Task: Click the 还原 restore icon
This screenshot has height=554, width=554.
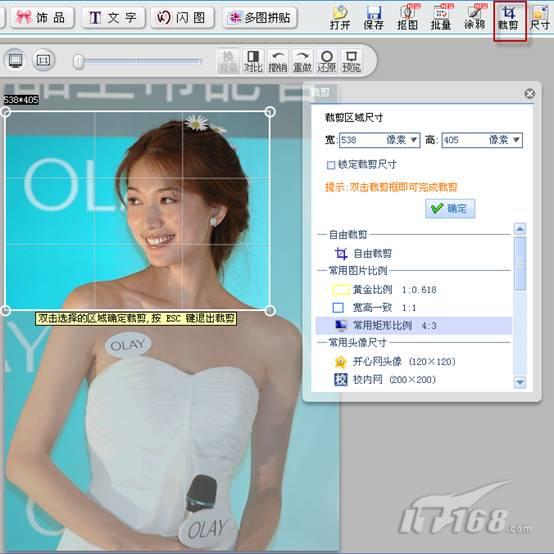Action: pos(327,61)
